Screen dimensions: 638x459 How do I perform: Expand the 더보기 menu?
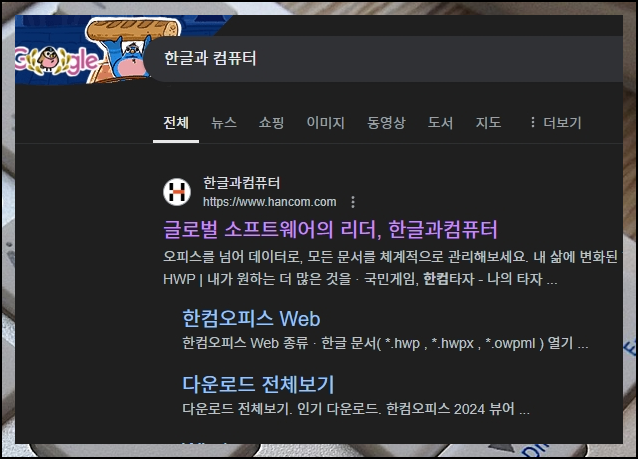(556, 122)
